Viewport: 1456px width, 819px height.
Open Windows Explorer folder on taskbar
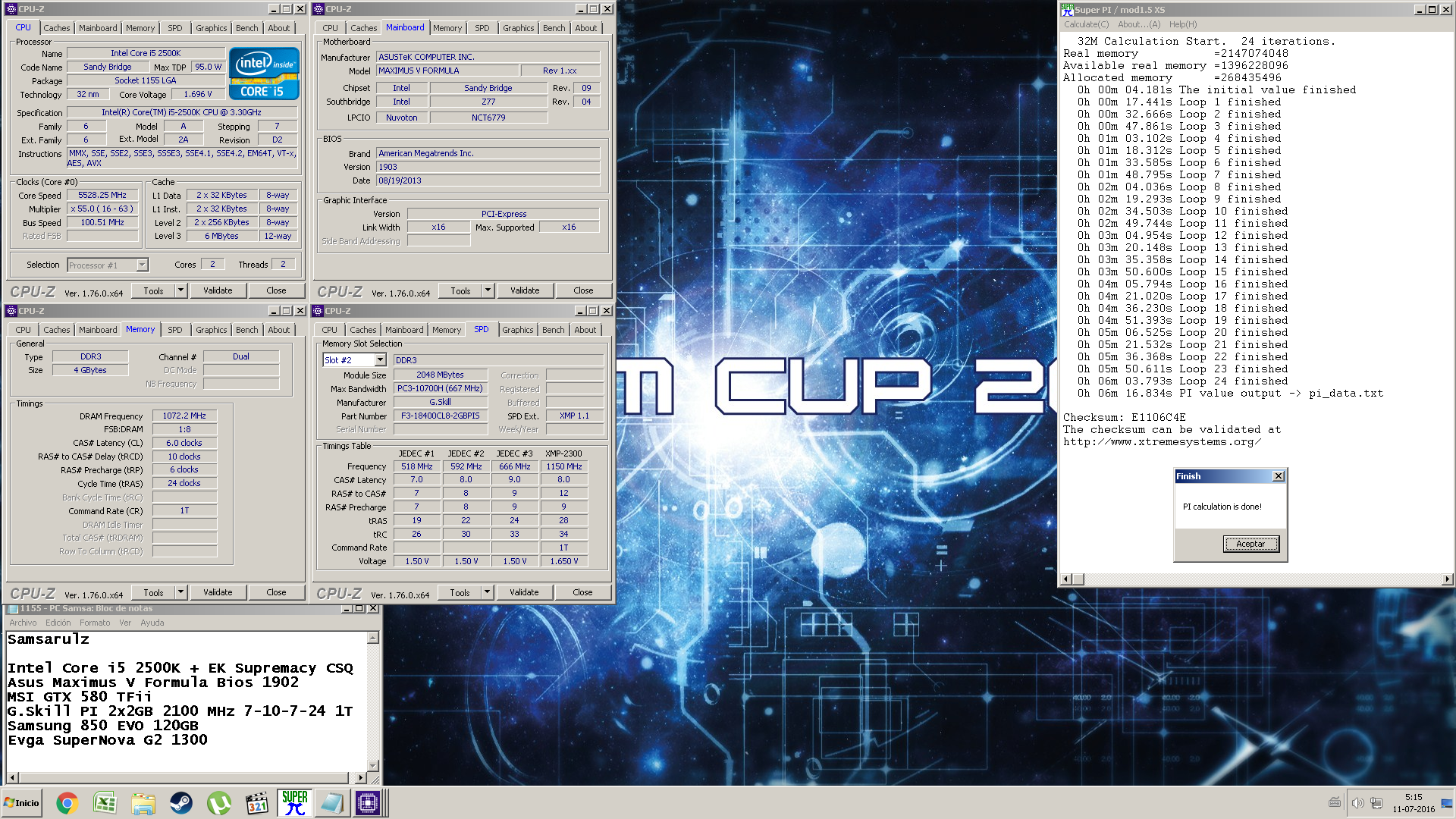click(x=143, y=803)
